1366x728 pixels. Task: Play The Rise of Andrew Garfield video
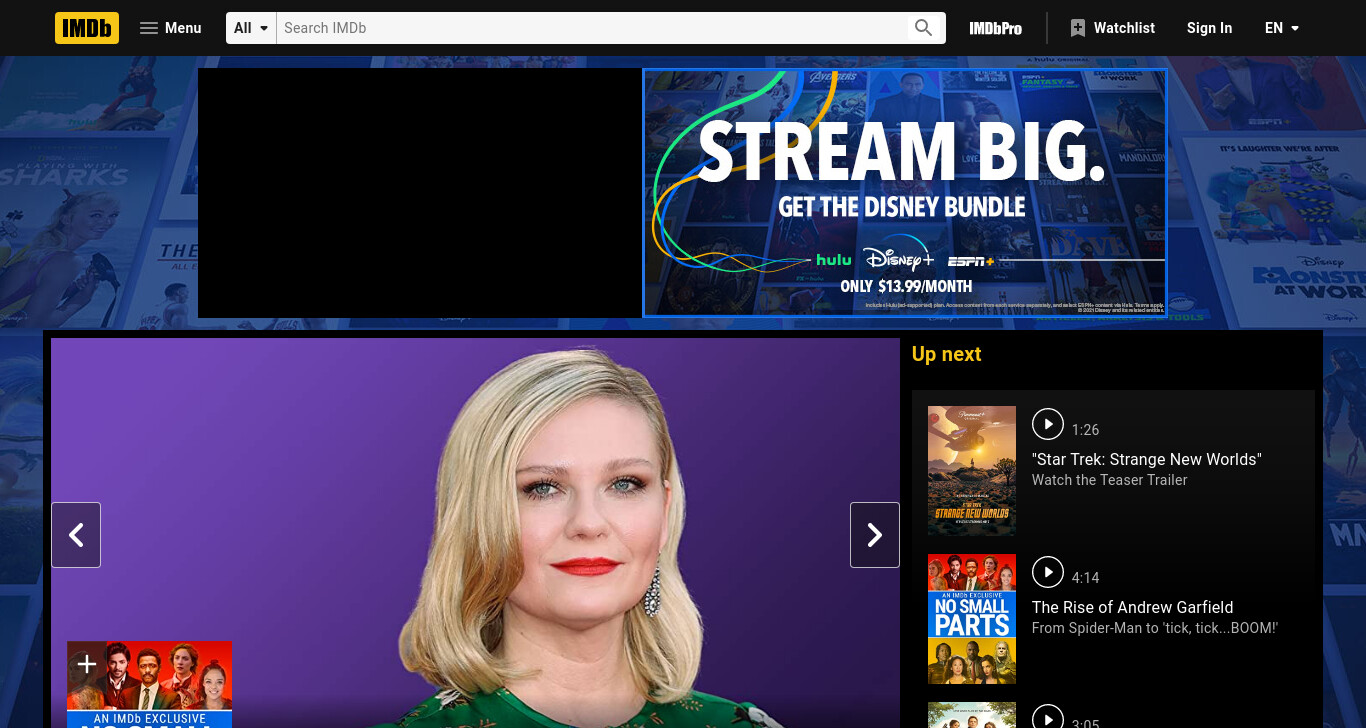point(1048,572)
